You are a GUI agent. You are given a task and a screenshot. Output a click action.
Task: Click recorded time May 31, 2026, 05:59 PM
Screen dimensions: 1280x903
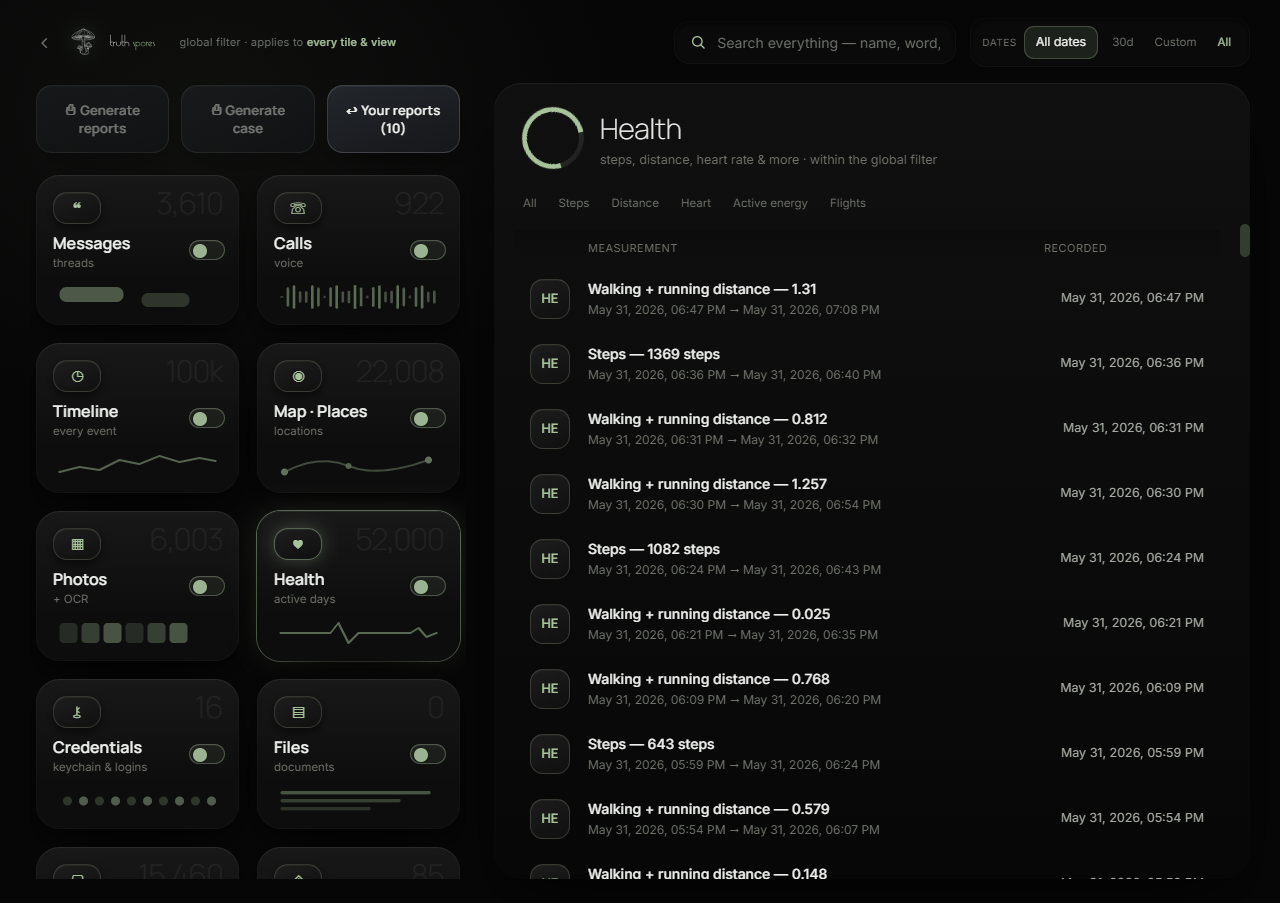click(1132, 753)
